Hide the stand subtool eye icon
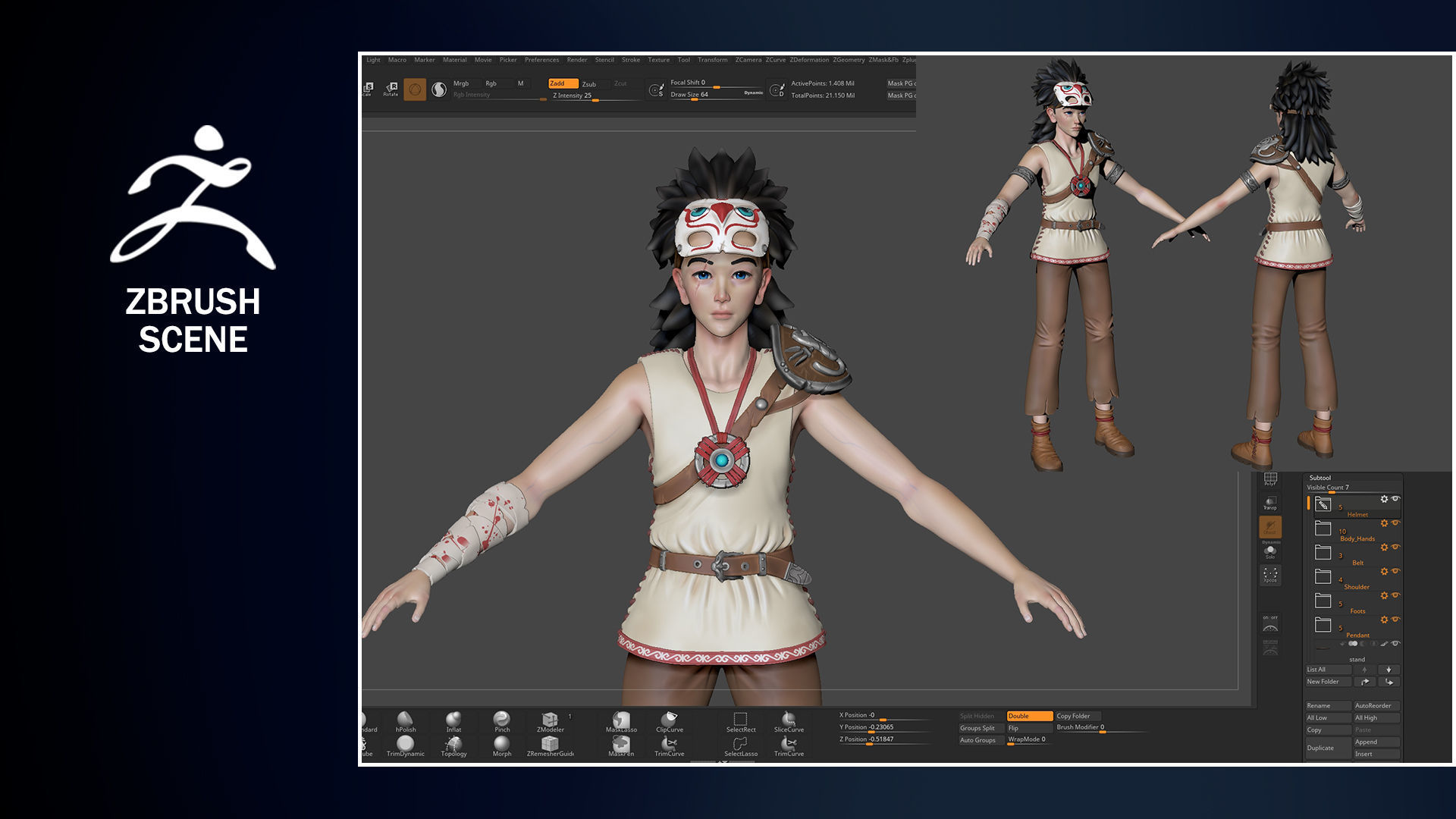The width and height of the screenshot is (1456, 819). [1395, 644]
